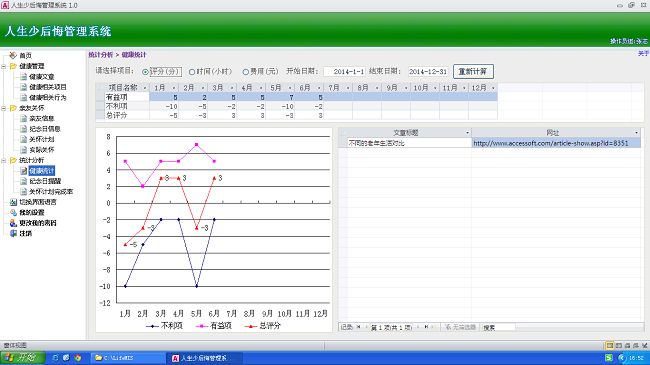650x365 pixels.
Task: Jump to last record navigation arrow
Action: (426, 327)
